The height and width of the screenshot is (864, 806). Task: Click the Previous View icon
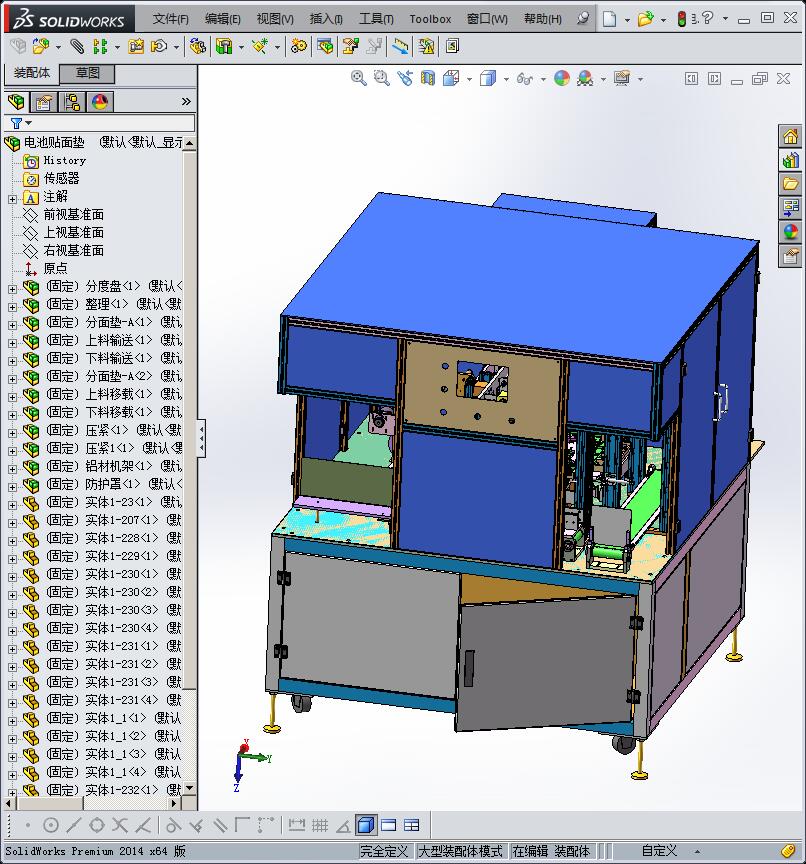pyautogui.click(x=405, y=79)
